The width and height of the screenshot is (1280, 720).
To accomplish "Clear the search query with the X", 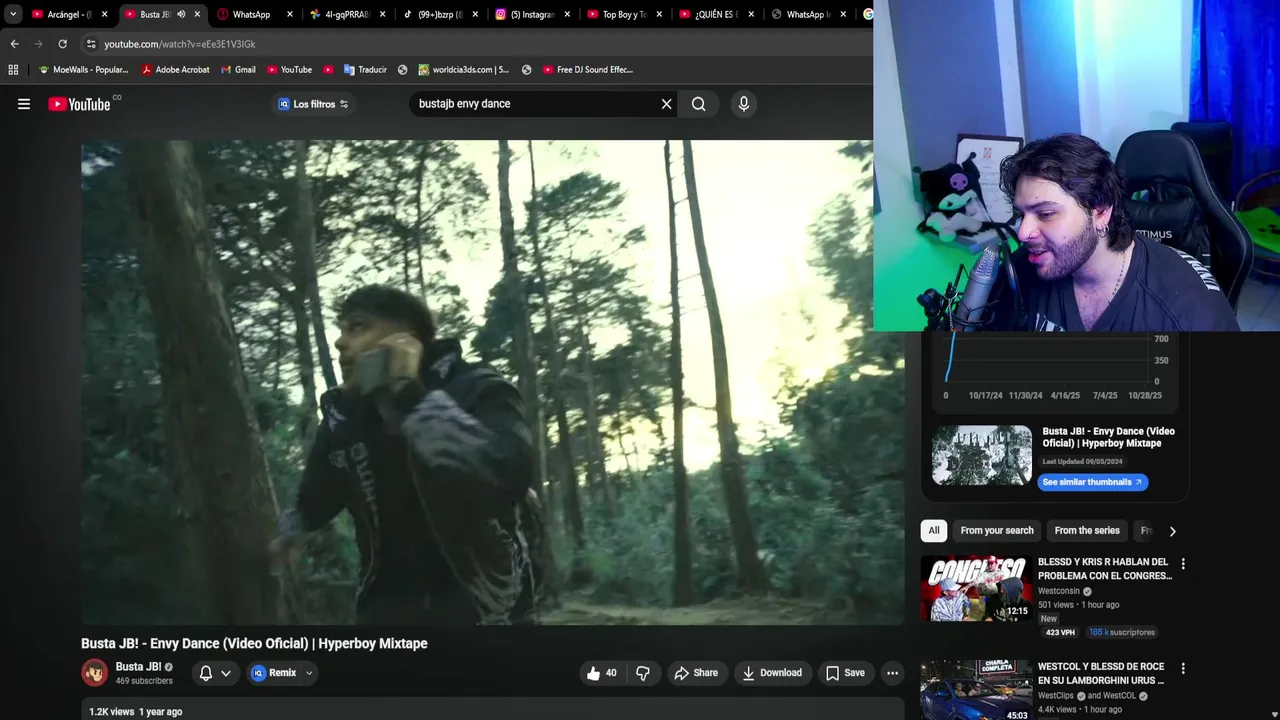I will (667, 104).
